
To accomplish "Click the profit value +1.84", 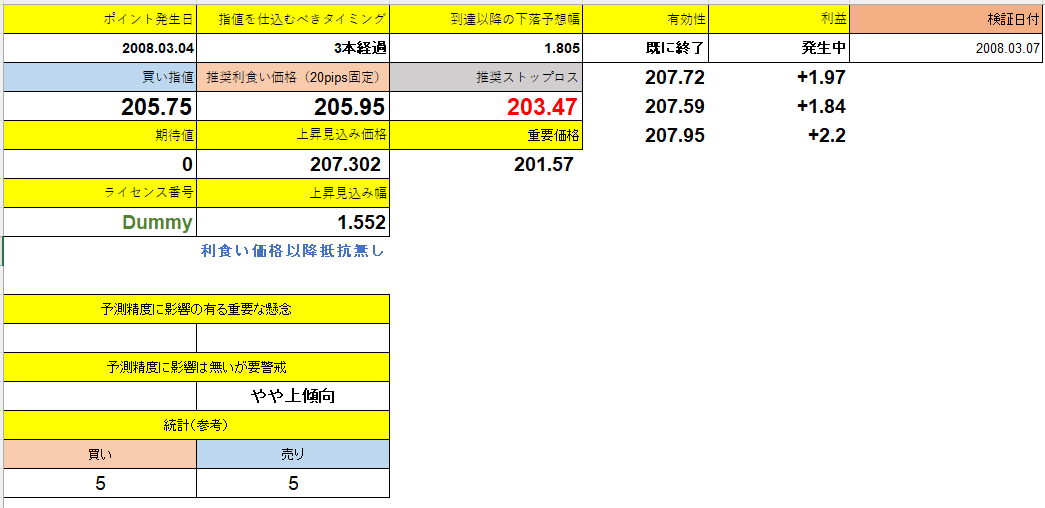I will click(820, 107).
